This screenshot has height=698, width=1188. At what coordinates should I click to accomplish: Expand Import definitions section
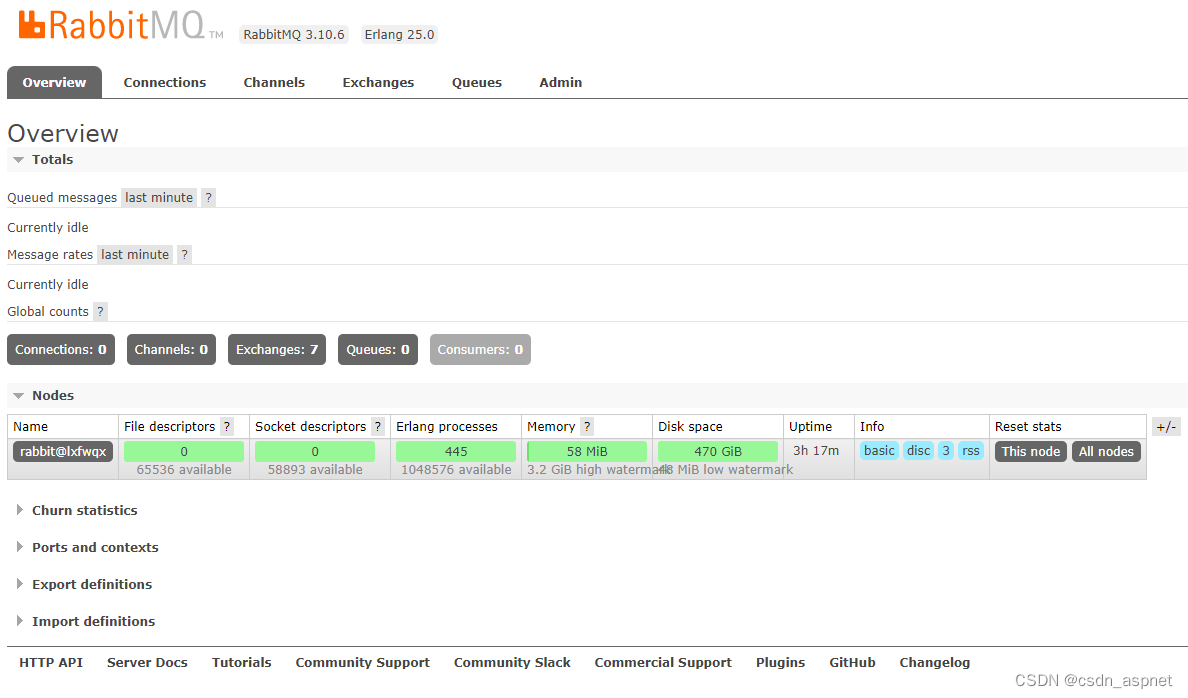pos(93,622)
